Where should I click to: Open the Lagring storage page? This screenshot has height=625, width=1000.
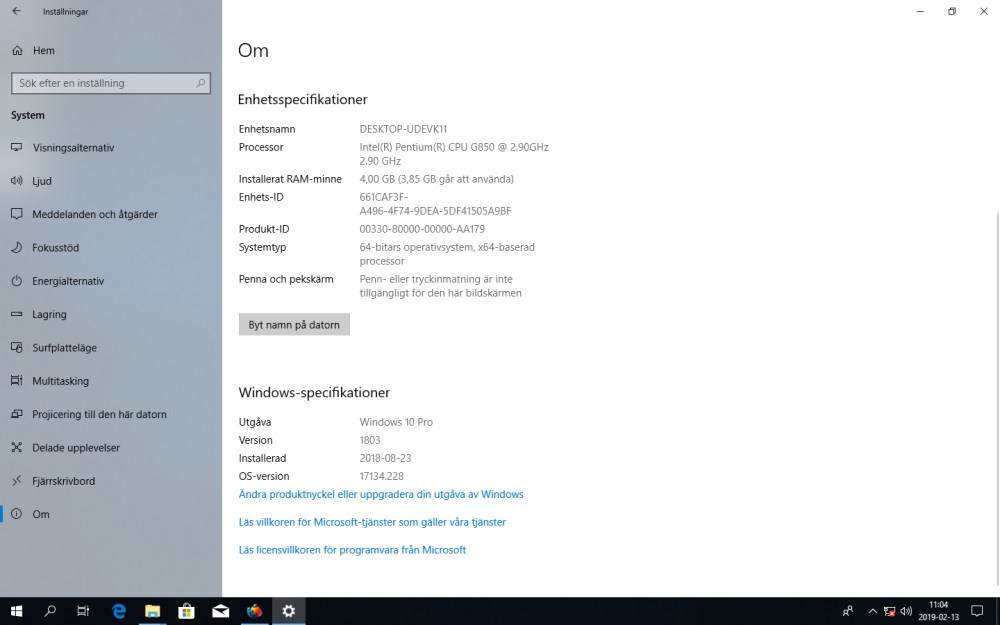(49, 314)
